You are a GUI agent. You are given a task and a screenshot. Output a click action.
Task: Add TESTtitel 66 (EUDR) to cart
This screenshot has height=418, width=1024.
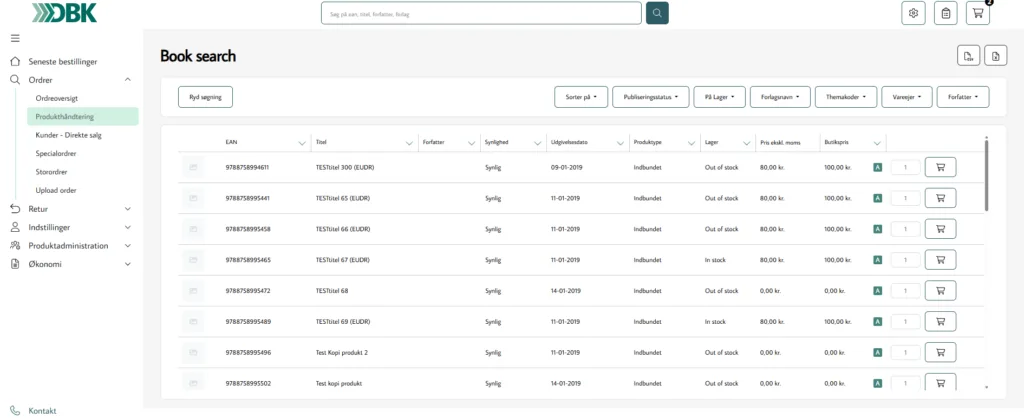(x=940, y=229)
